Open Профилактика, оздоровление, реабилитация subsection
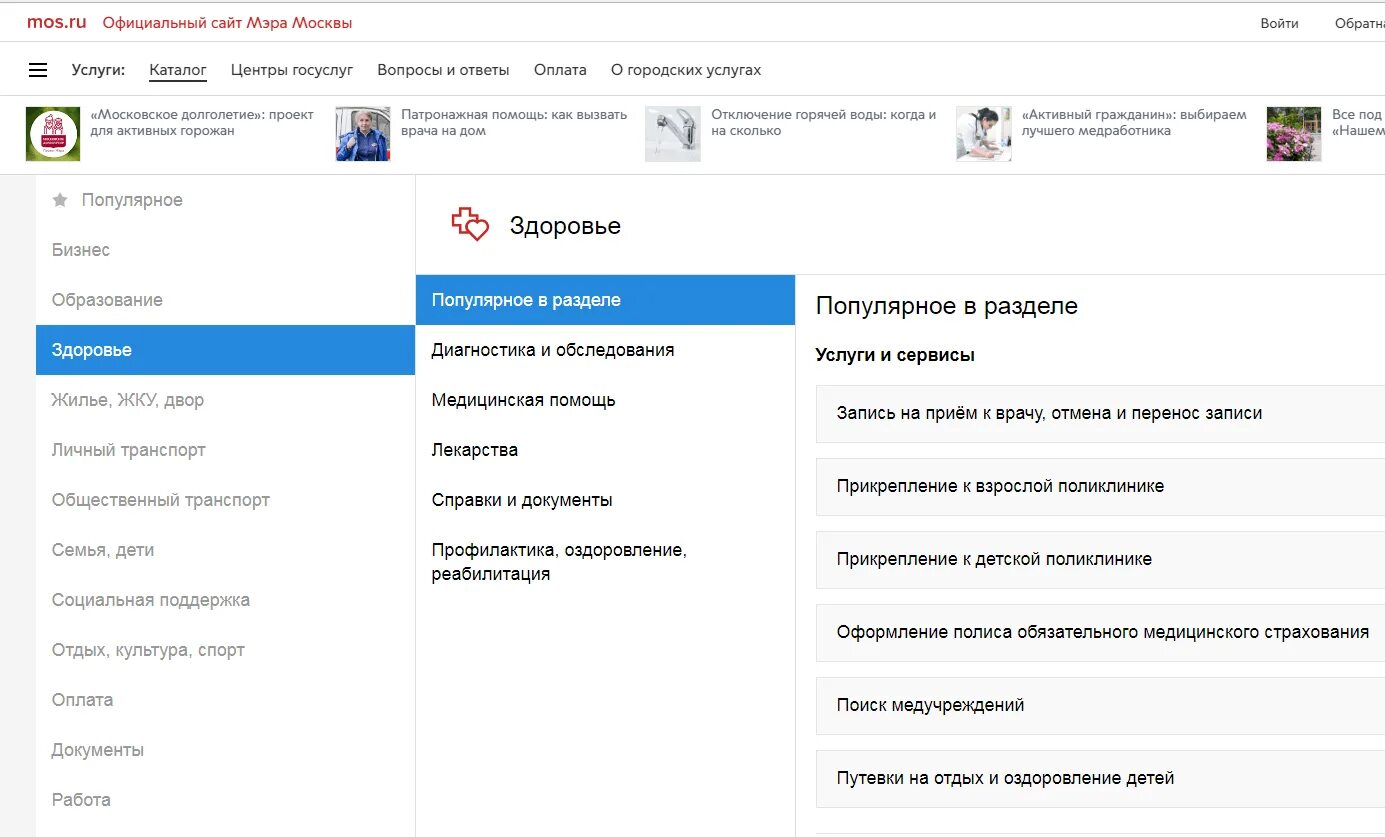The height and width of the screenshot is (837, 1385). (x=605, y=562)
